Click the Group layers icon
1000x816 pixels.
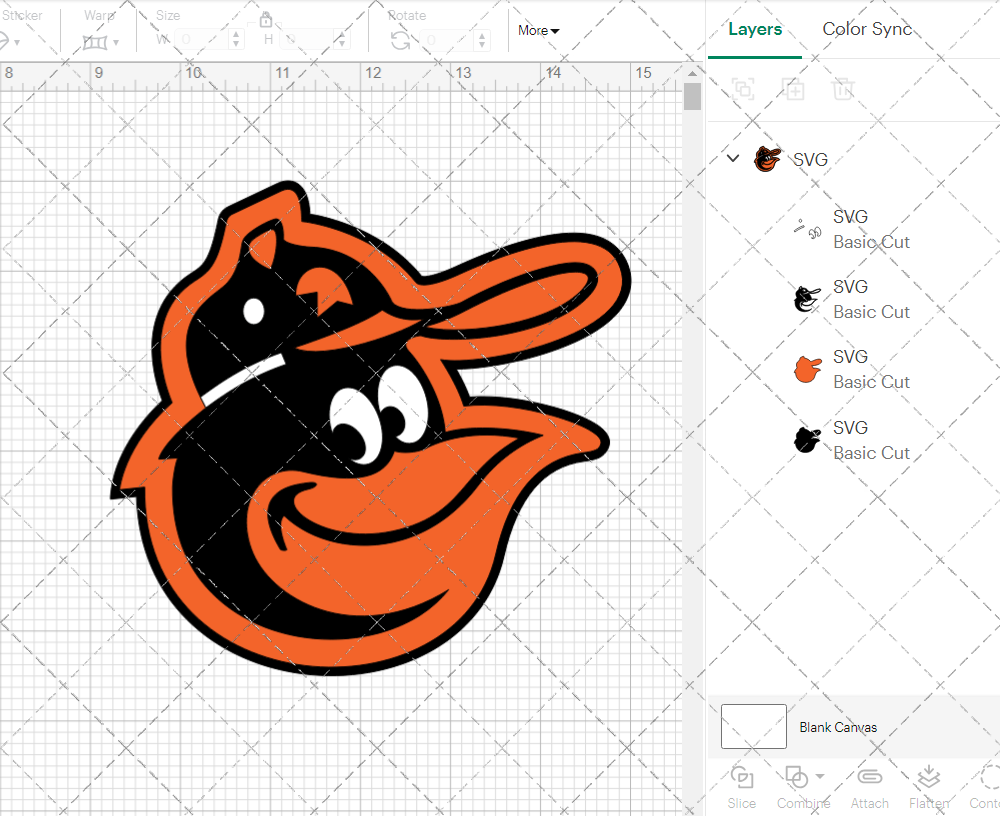click(x=743, y=89)
